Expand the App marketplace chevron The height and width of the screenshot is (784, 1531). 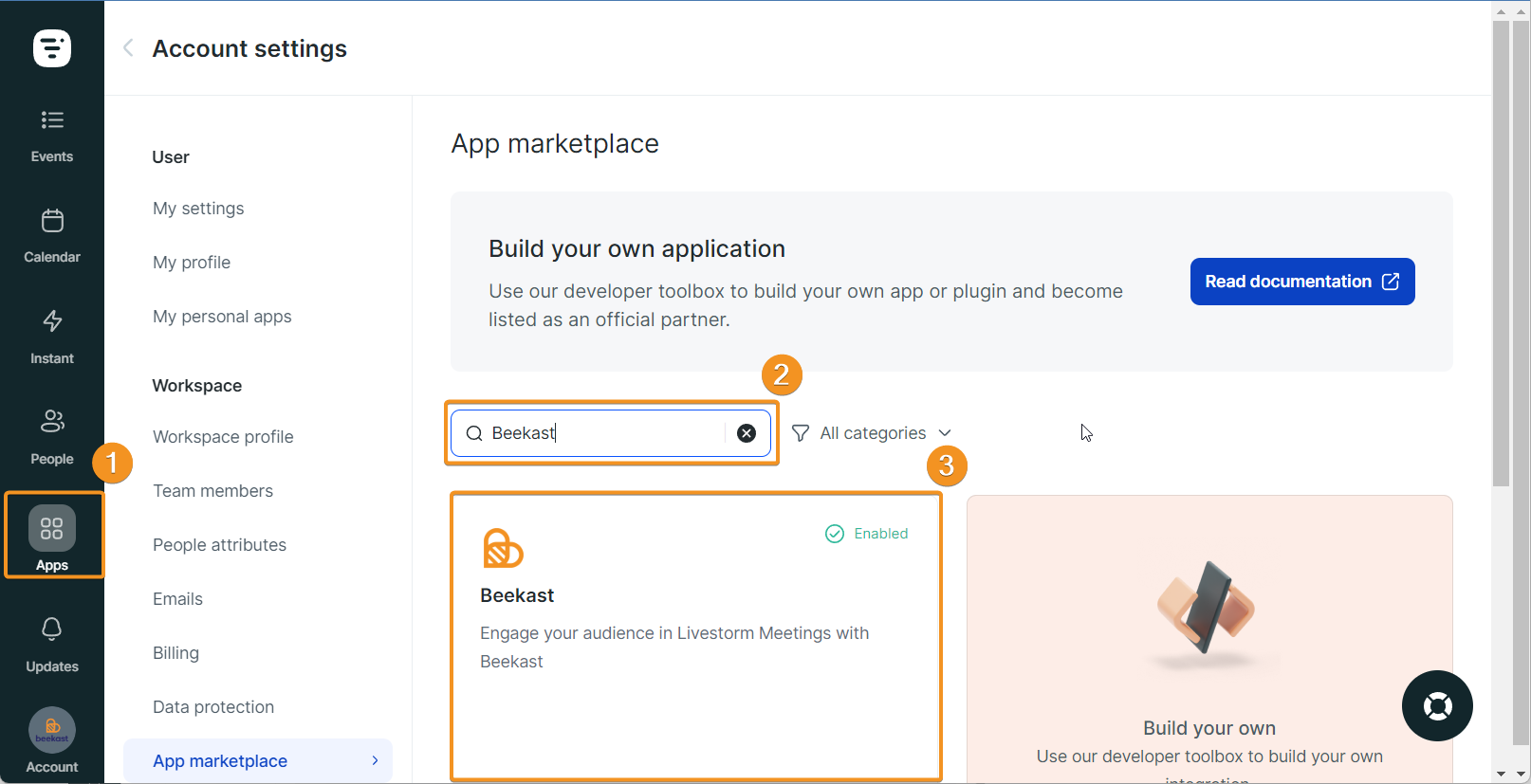click(x=376, y=760)
